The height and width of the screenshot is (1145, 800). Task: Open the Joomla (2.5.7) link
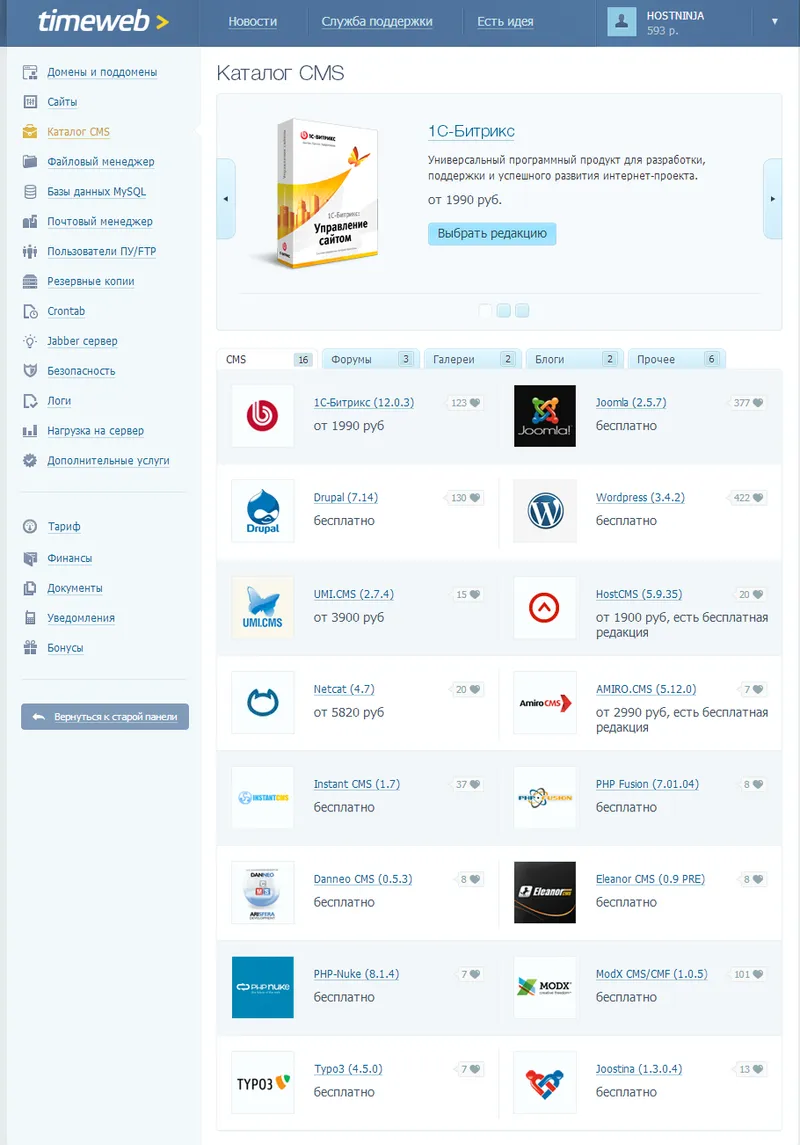coord(631,402)
